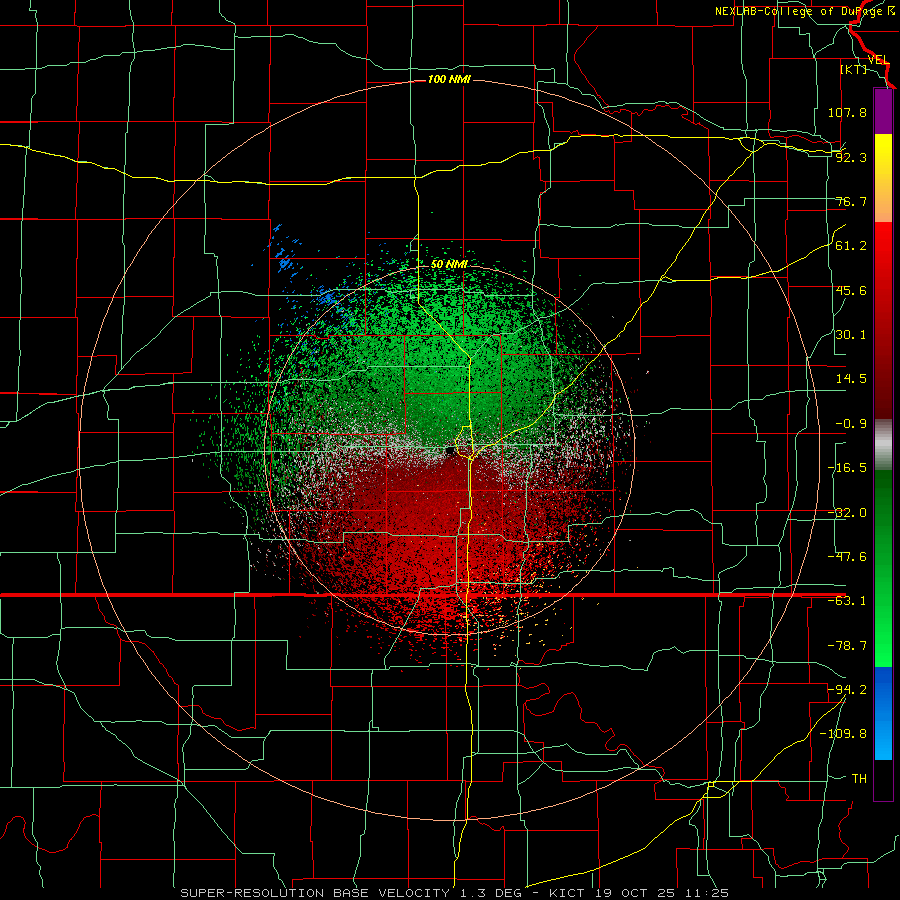This screenshot has width=900, height=900.
Task: Select the 45.6 legend value
Action: point(851,290)
